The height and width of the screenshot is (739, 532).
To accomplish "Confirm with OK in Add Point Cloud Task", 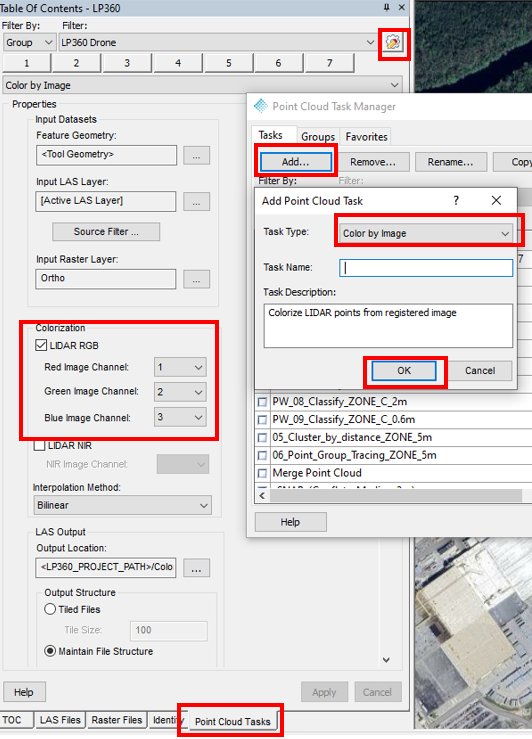I will tap(404, 370).
